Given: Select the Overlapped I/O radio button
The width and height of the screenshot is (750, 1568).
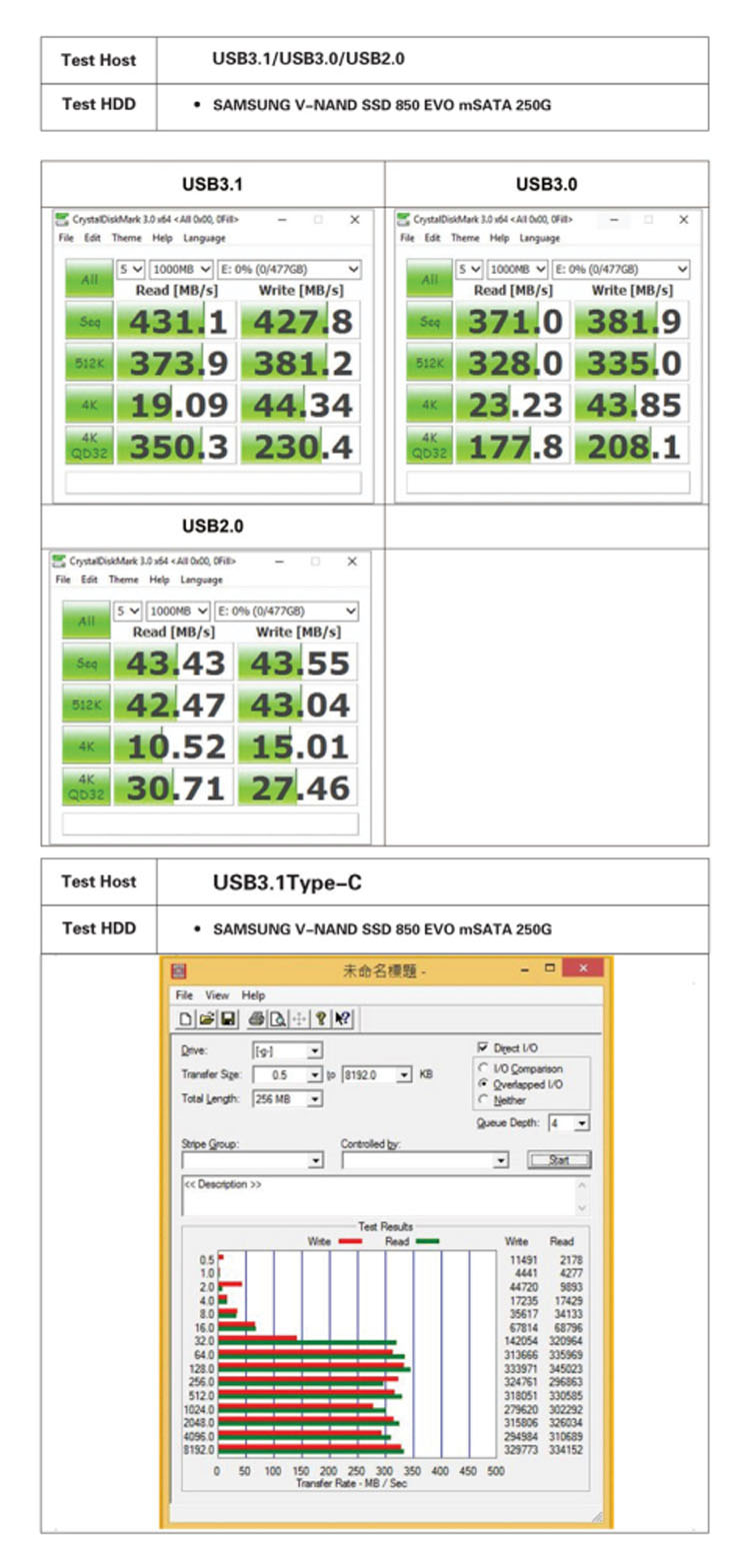Looking at the screenshot, I should point(483,1084).
